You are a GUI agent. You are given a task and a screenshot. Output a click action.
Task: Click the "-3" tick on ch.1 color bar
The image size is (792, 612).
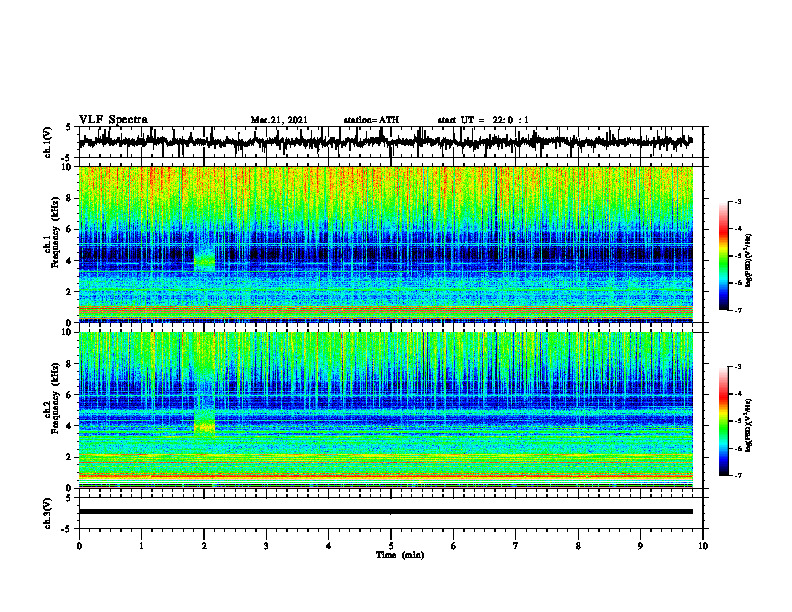click(x=737, y=202)
